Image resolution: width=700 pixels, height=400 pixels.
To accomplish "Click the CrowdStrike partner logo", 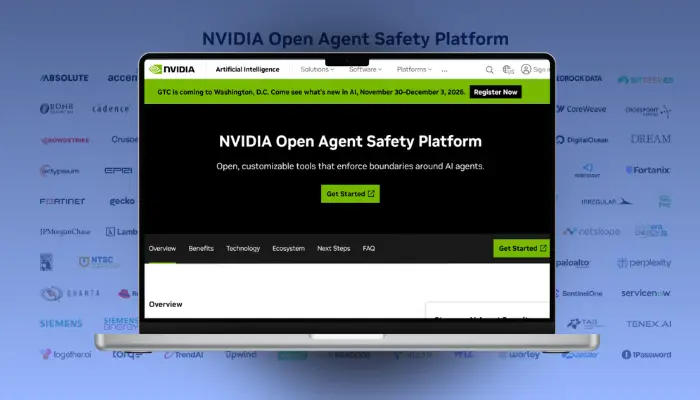I will 65,140.
